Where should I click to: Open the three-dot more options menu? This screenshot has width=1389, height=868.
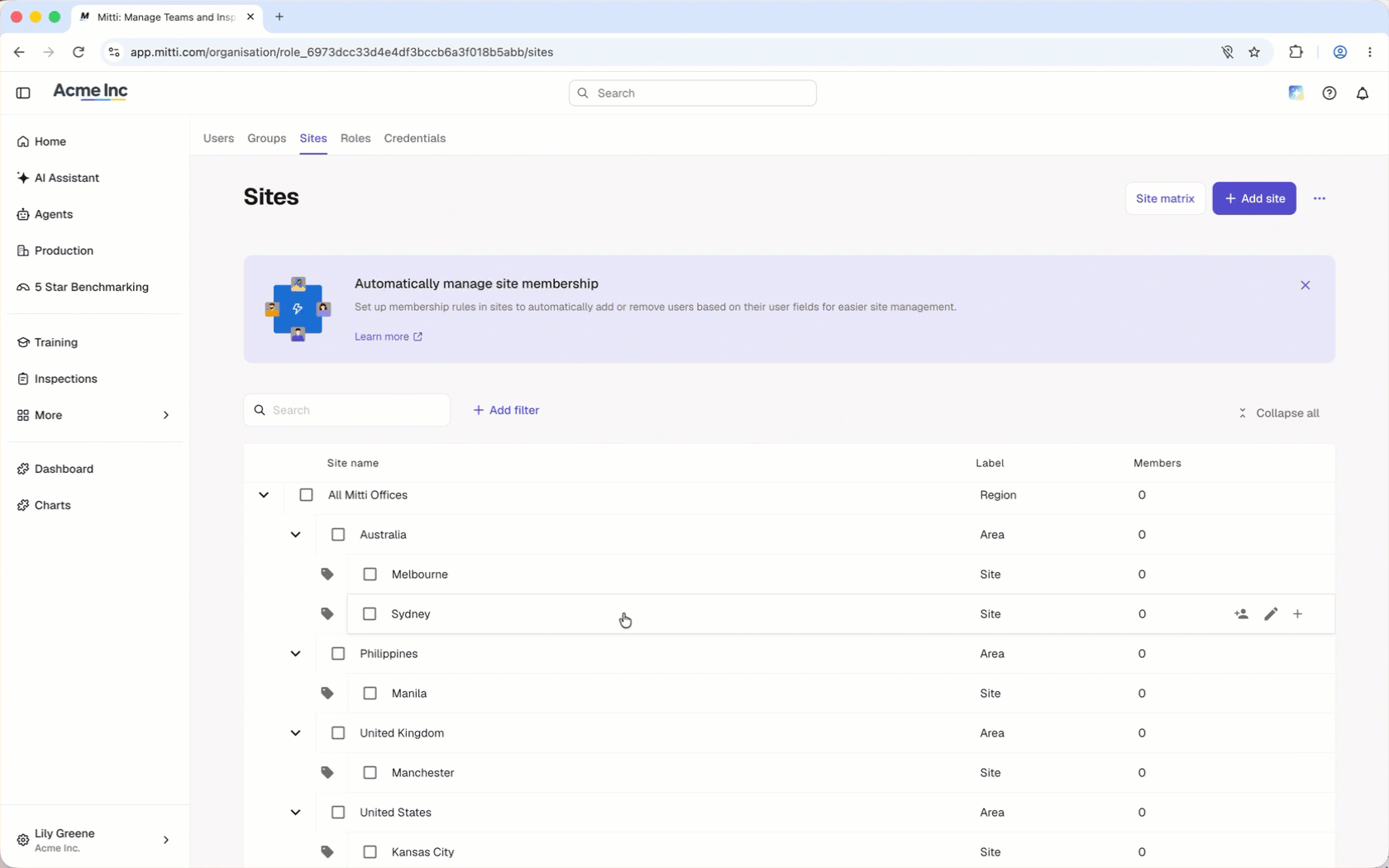pos(1320,198)
